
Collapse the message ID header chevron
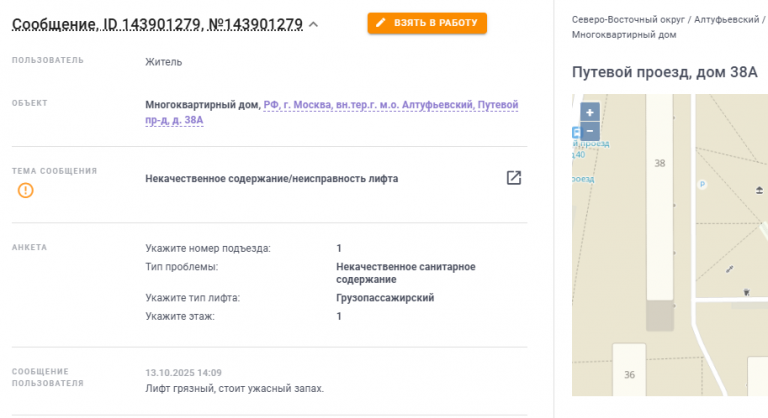pos(314,25)
